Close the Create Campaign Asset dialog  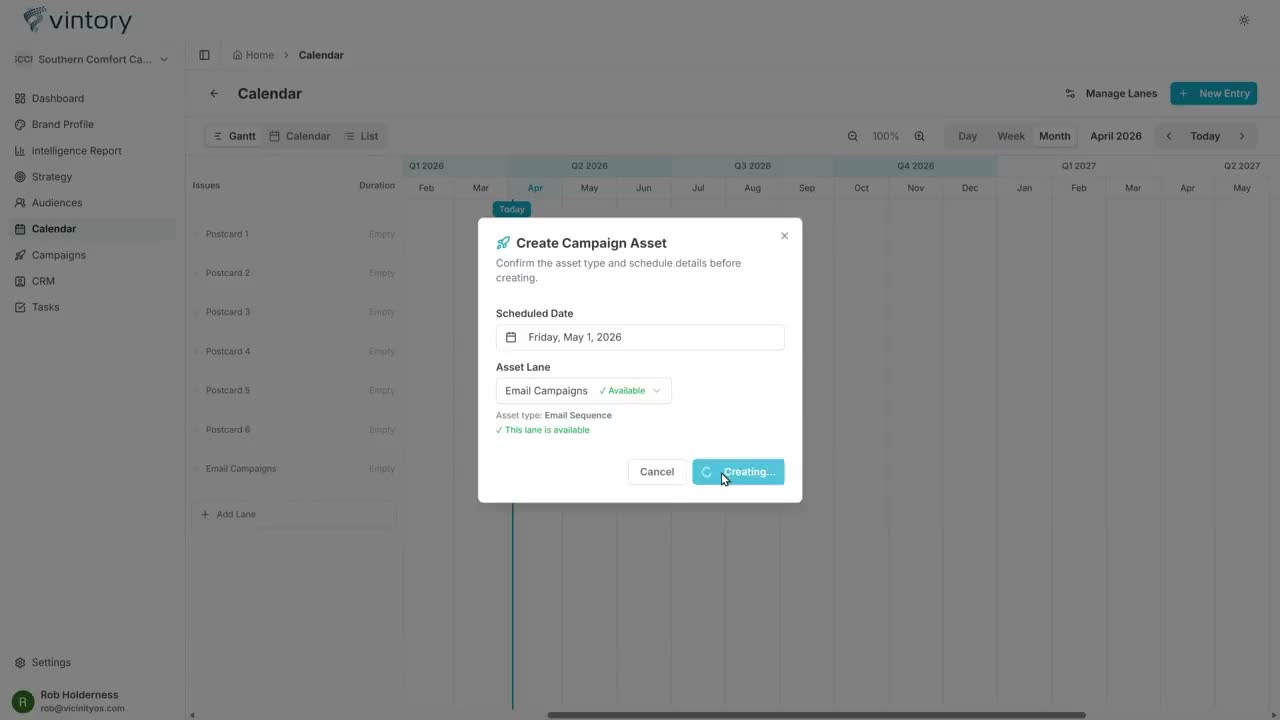(x=784, y=236)
